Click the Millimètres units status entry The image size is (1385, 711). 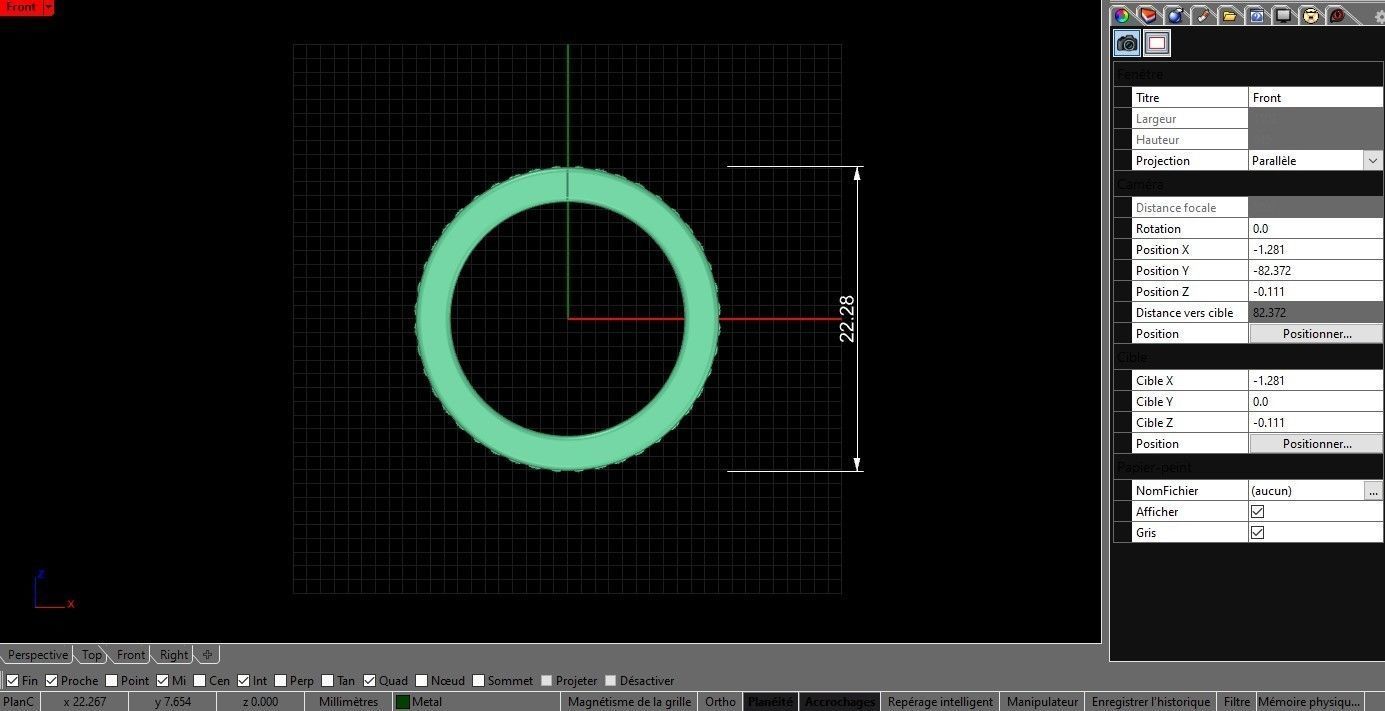pos(348,702)
